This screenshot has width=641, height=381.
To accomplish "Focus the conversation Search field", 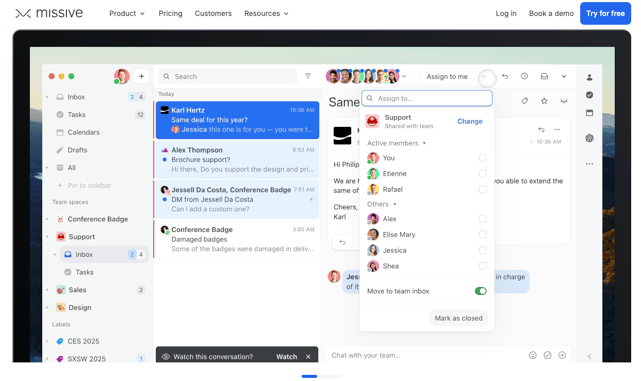I will coord(228,76).
